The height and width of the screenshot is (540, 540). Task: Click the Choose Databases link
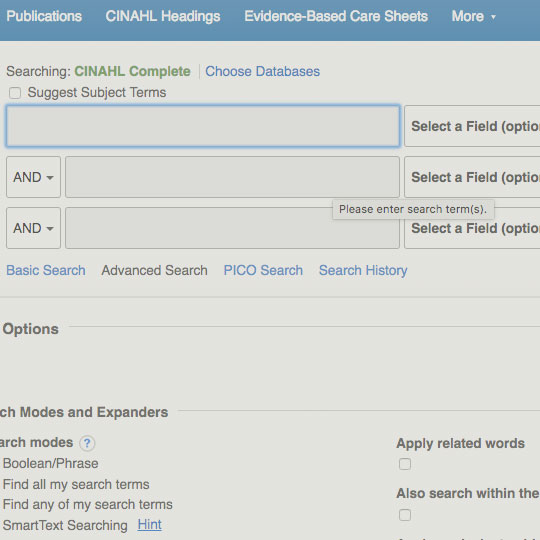point(262,71)
